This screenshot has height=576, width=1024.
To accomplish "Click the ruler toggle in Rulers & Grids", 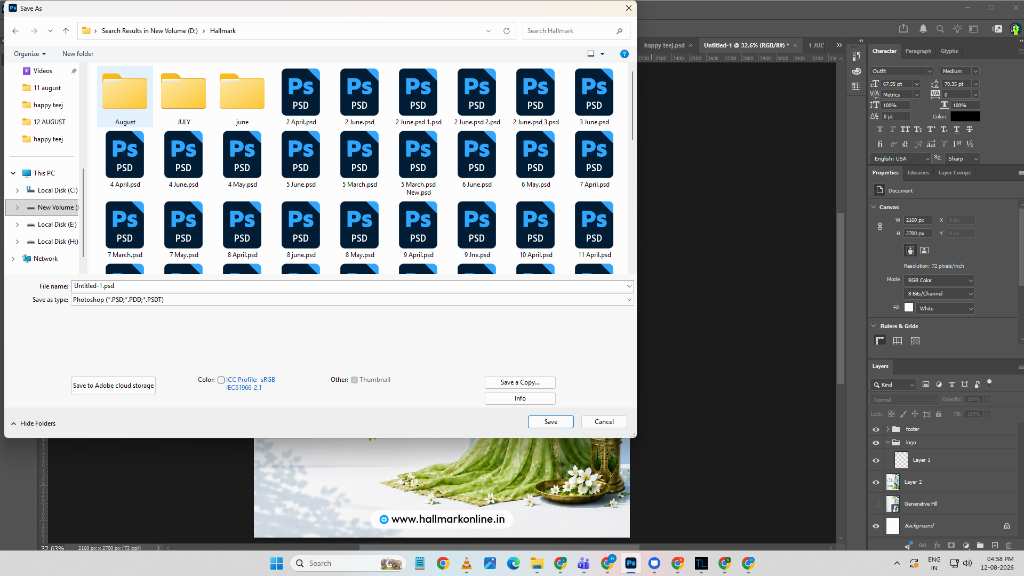I will click(x=880, y=341).
